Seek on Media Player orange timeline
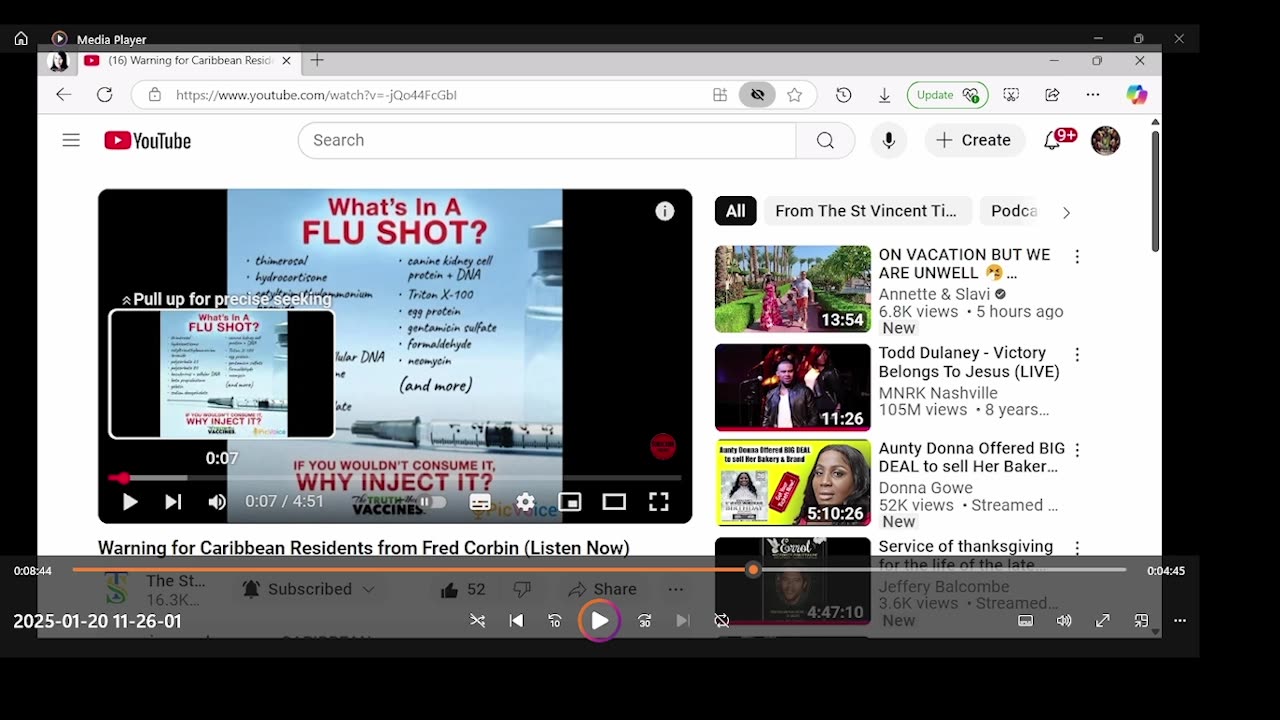This screenshot has height=720, width=1280. (600, 570)
